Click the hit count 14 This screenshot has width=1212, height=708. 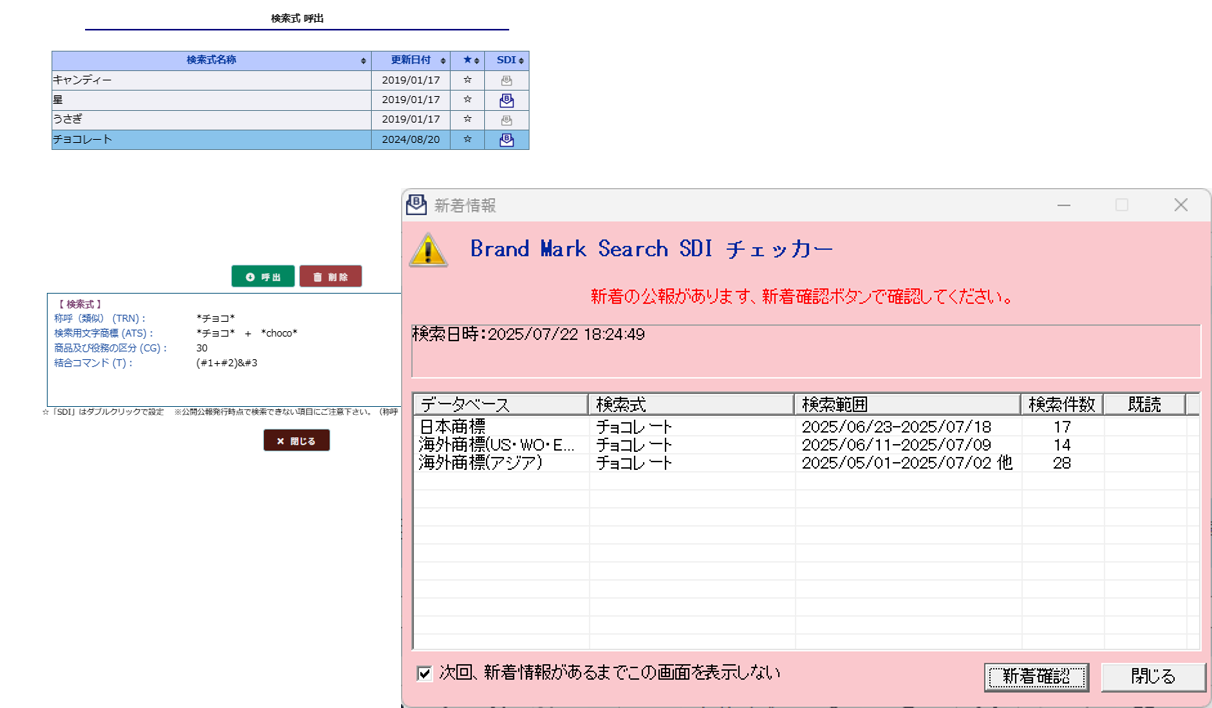click(1061, 445)
